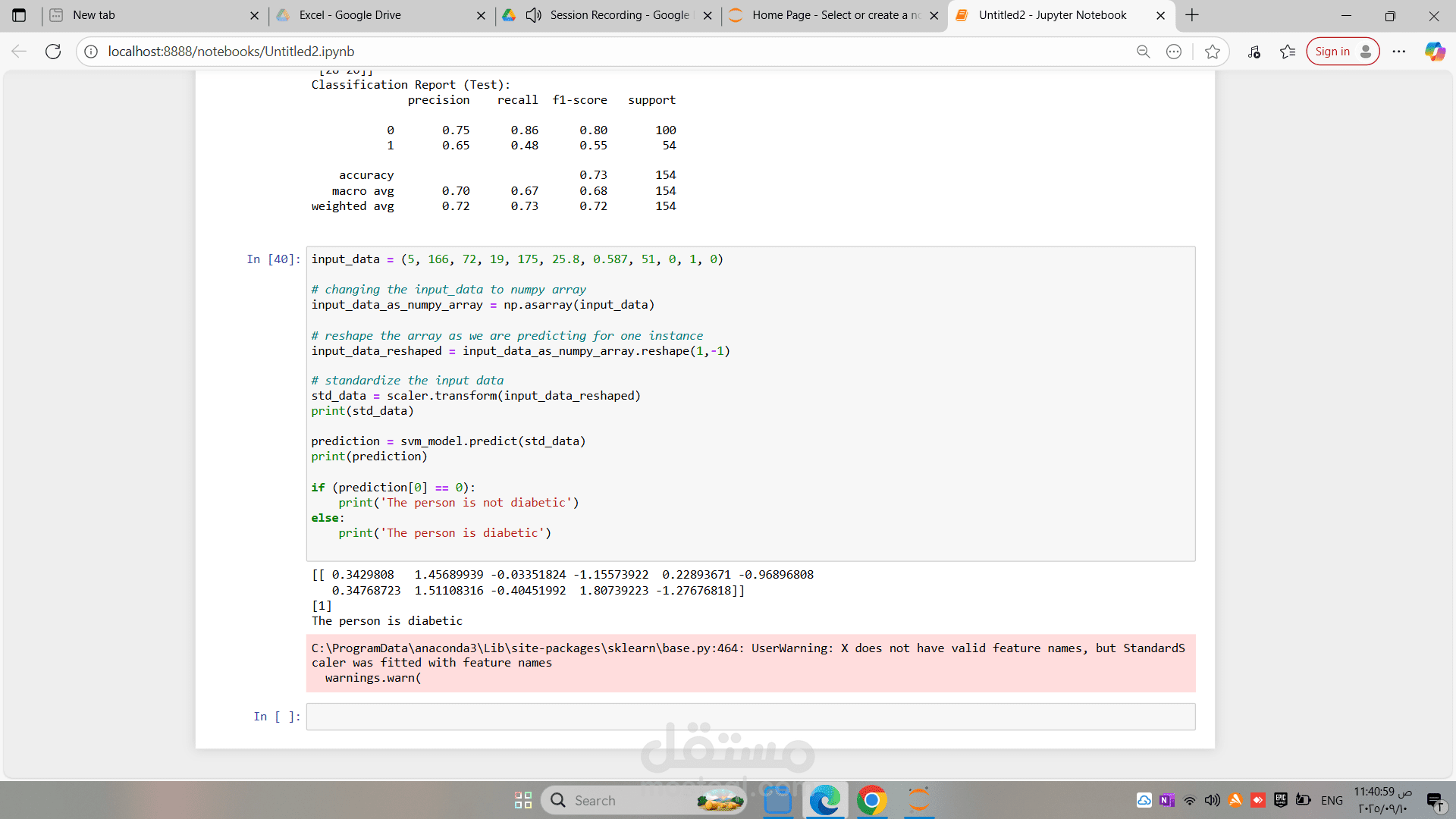This screenshot has height=819, width=1456.
Task: Click the empty notebook input cell
Action: coord(750,717)
